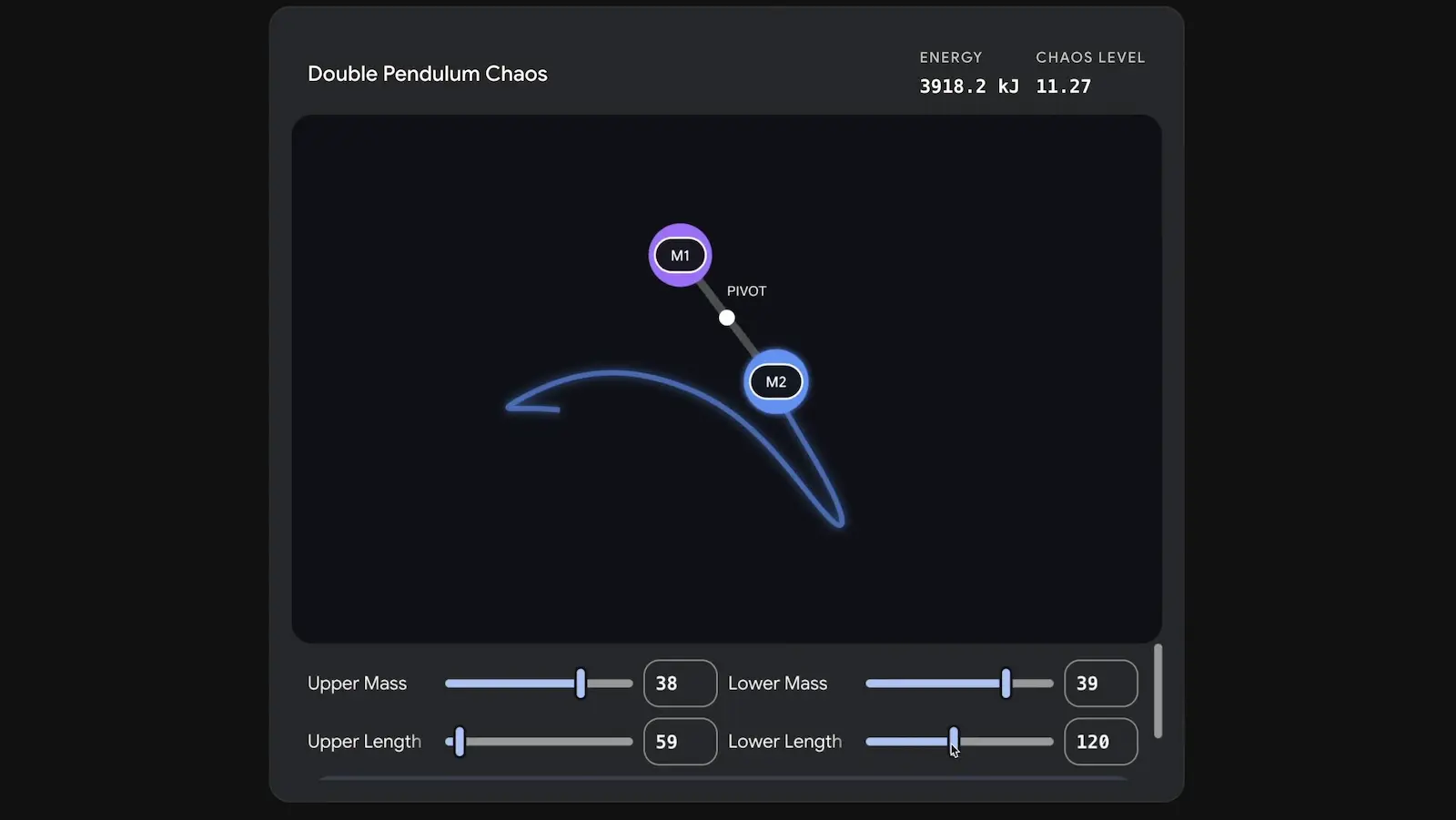Click the Chaos Level value 11.27

[1063, 86]
